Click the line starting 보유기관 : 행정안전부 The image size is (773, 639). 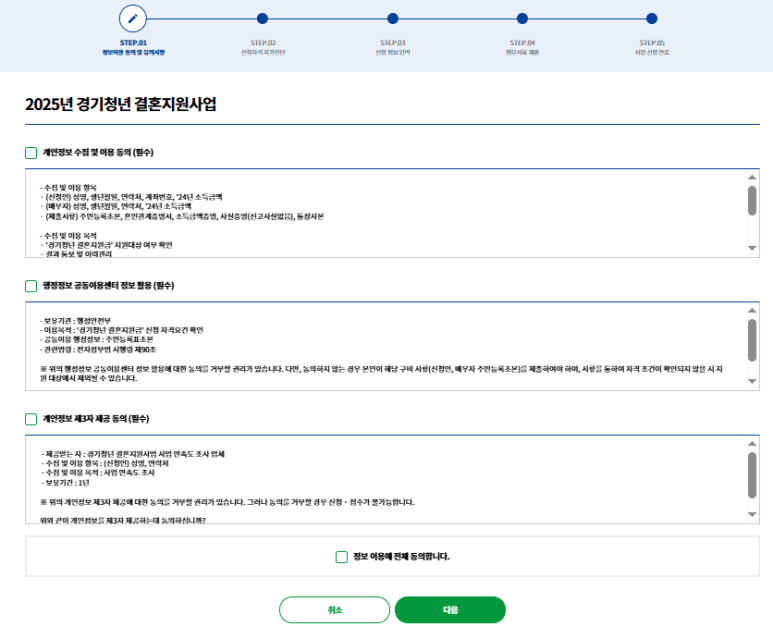(75, 320)
